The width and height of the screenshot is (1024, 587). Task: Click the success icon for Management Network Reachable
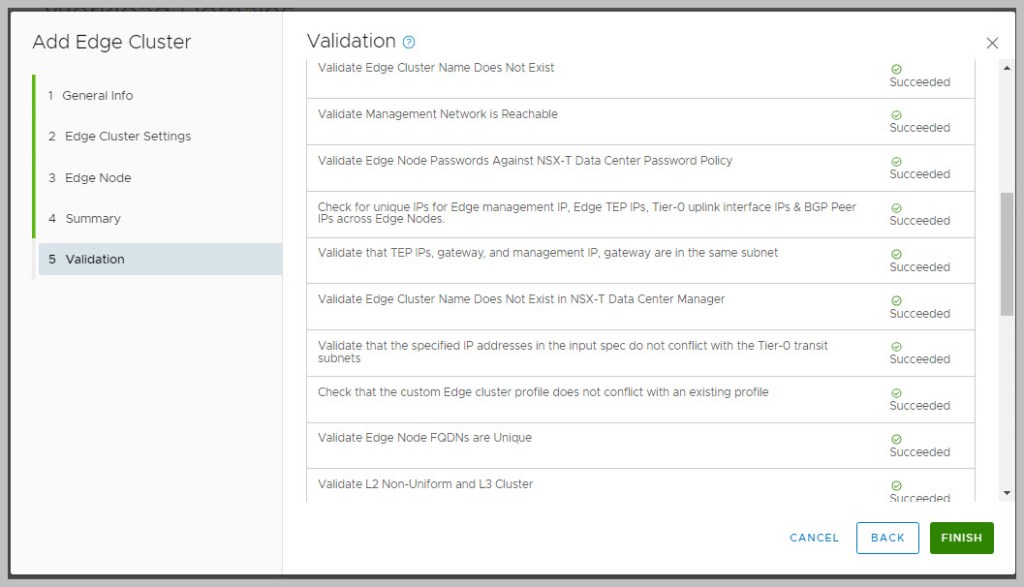(896, 115)
